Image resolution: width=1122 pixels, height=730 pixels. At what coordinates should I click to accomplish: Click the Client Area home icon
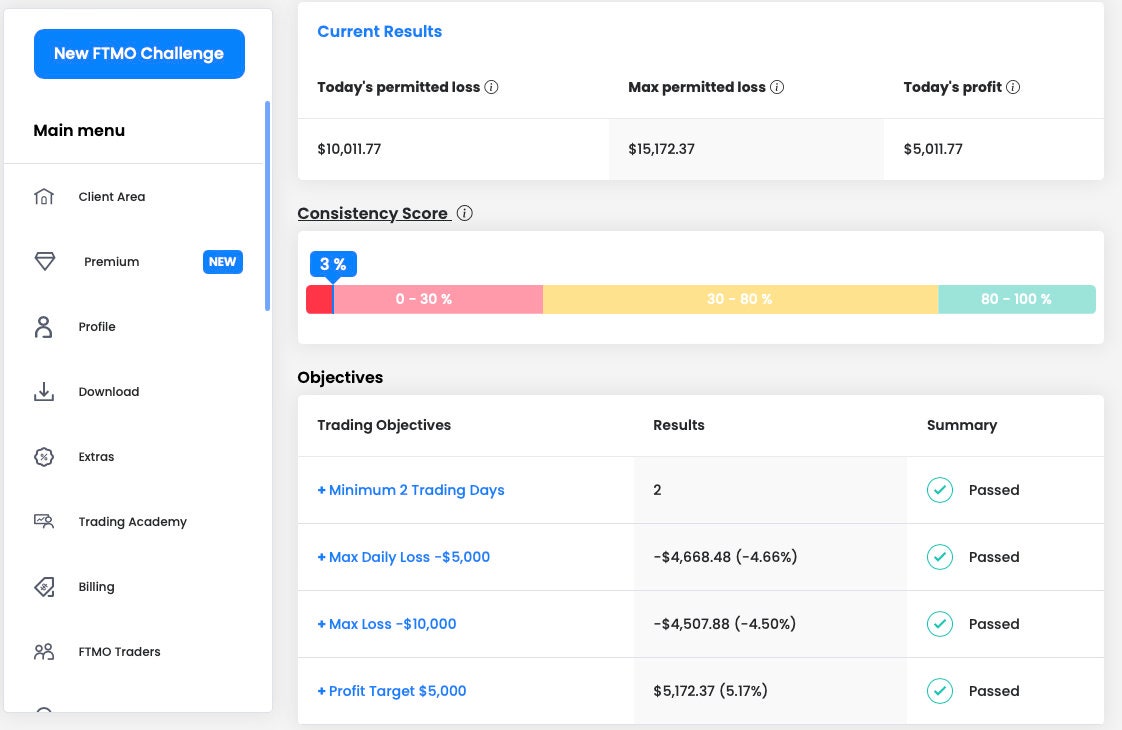click(x=44, y=196)
